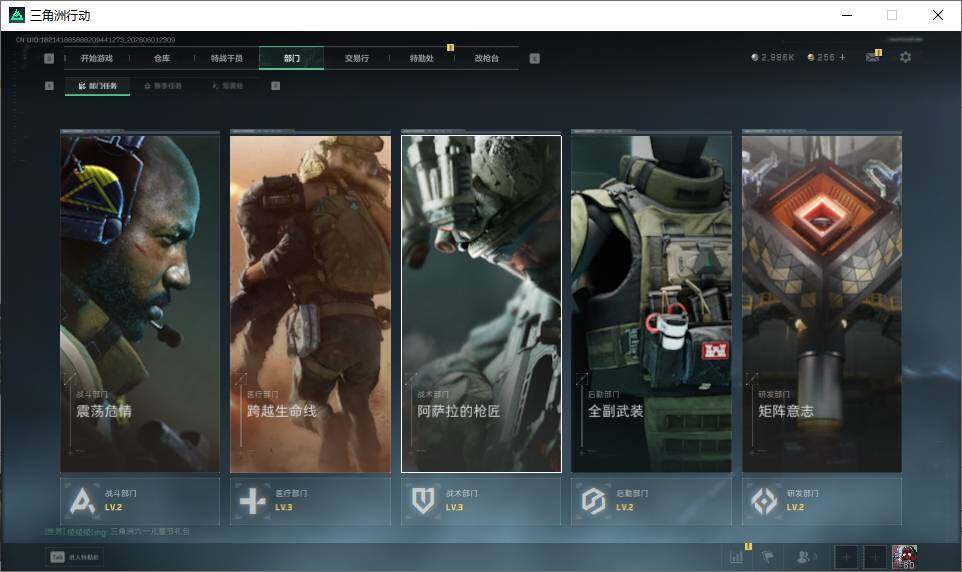Click the 战斗部门 emblem icon
The image size is (962, 572).
tap(82, 501)
